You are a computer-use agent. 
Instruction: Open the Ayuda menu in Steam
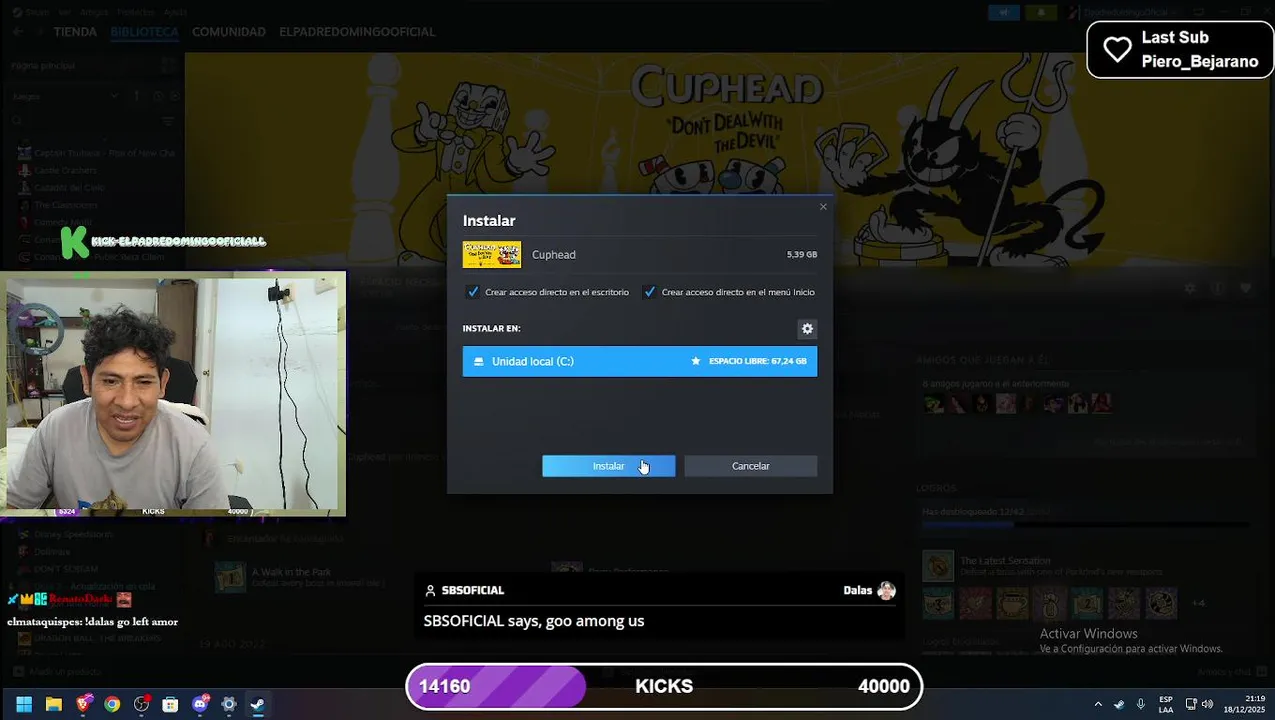point(175,12)
